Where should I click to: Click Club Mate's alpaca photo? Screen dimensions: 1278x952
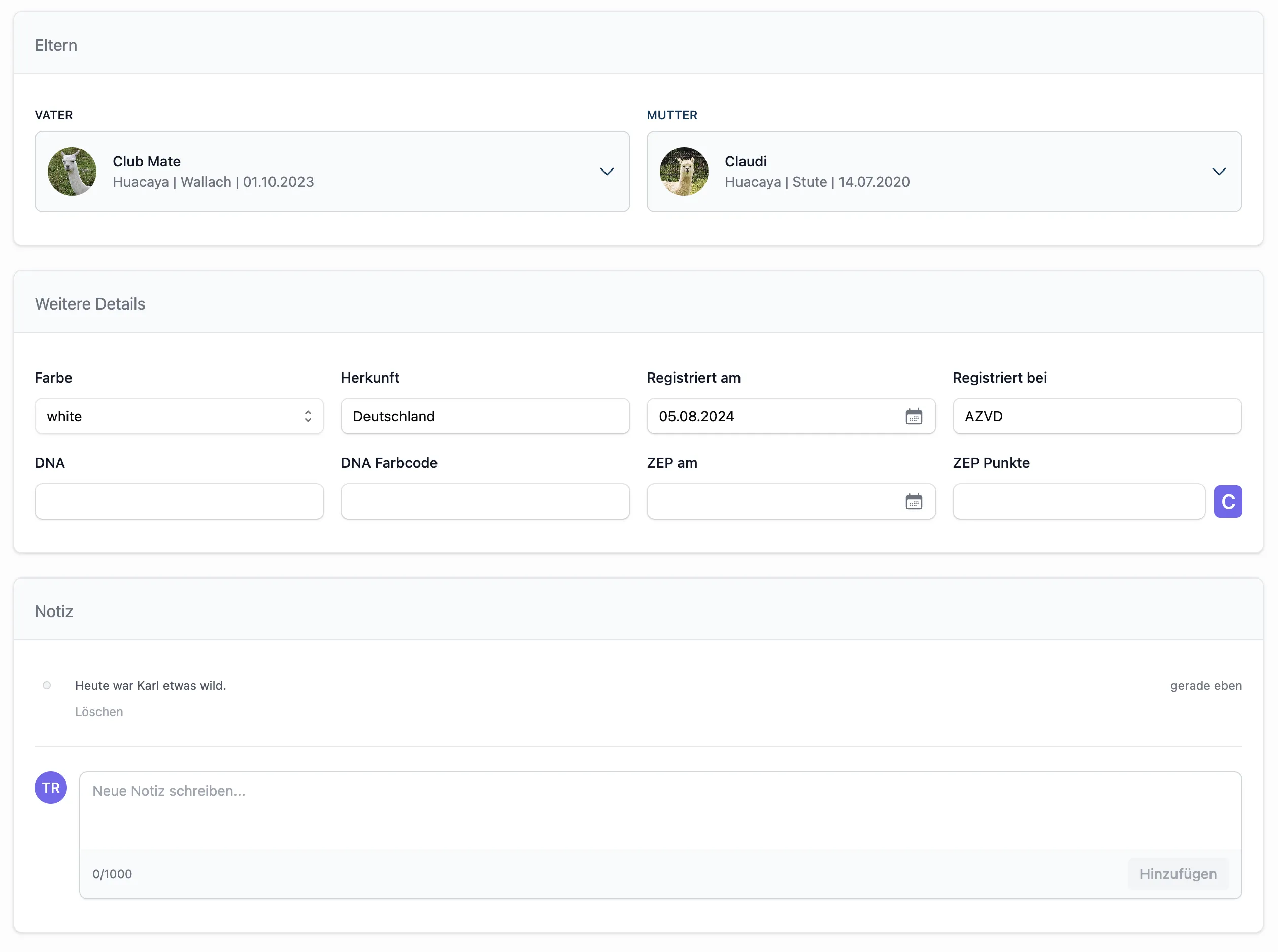[x=72, y=171]
